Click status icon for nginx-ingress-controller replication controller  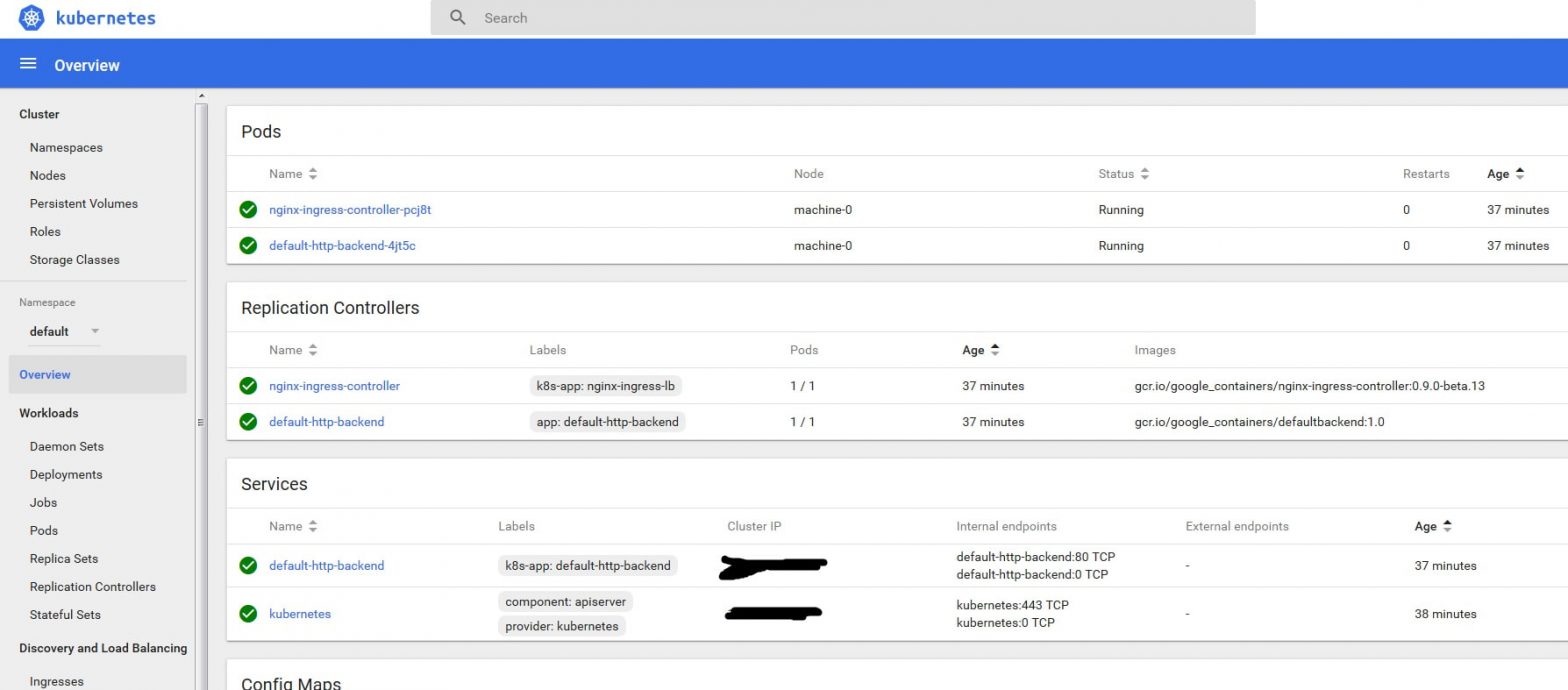pyautogui.click(x=248, y=386)
